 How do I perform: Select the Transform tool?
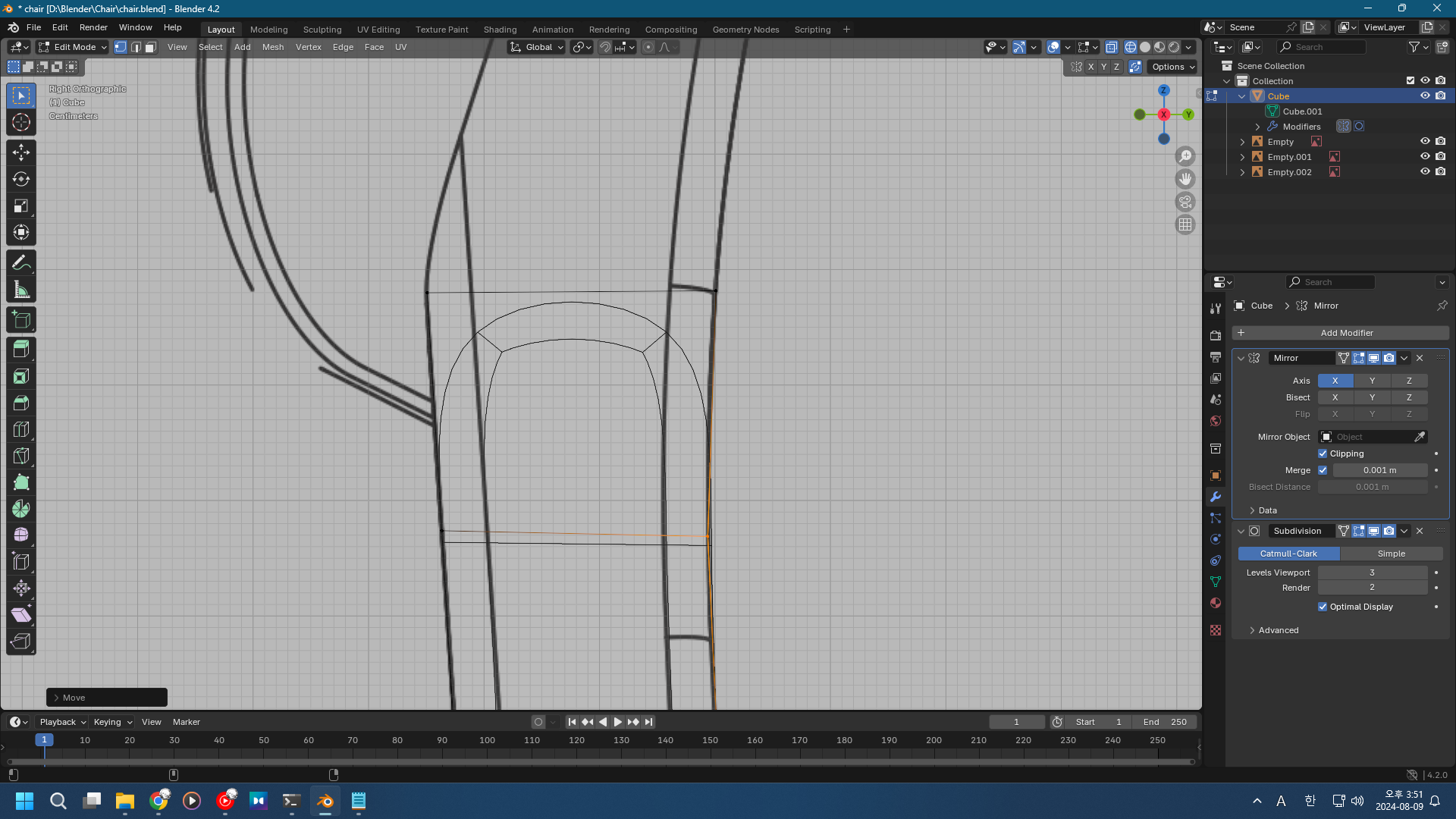pos(21,232)
